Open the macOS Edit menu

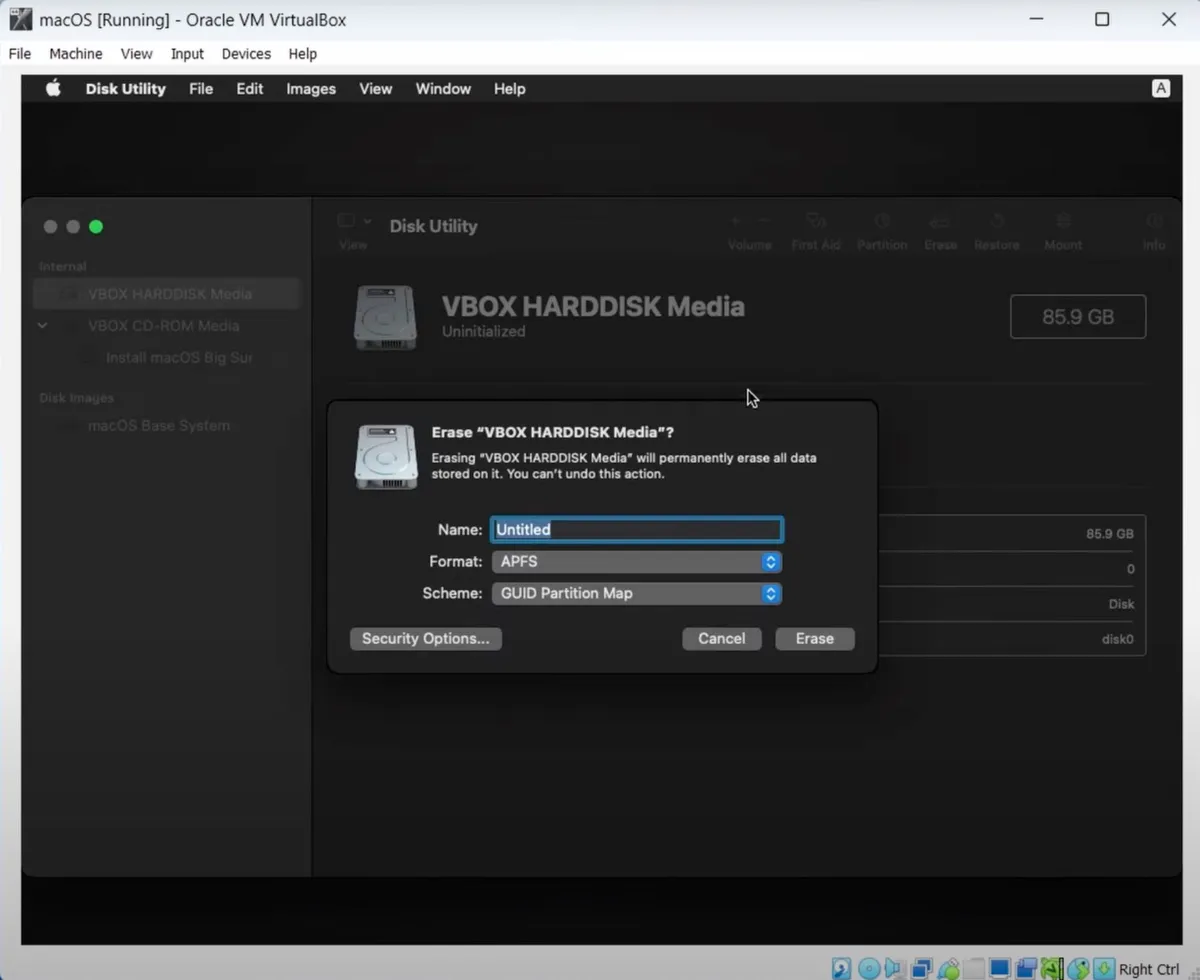coord(250,89)
